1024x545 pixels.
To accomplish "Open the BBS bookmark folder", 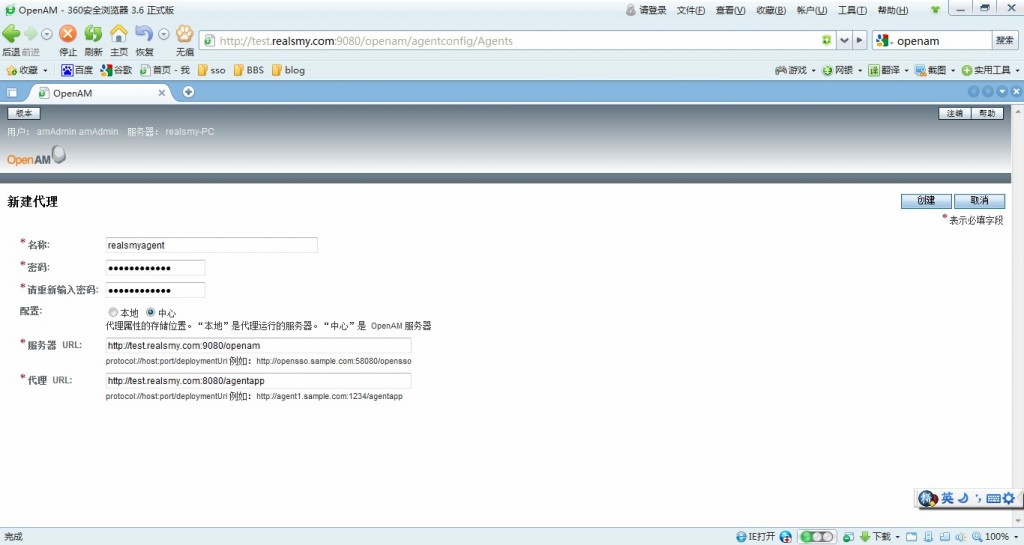I will (249, 70).
